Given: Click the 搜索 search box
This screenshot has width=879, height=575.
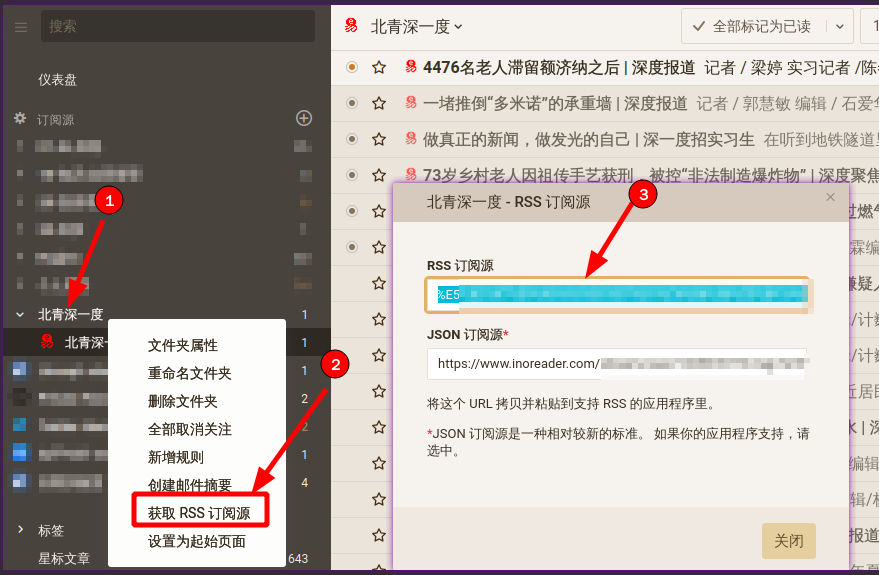Looking at the screenshot, I should [178, 26].
